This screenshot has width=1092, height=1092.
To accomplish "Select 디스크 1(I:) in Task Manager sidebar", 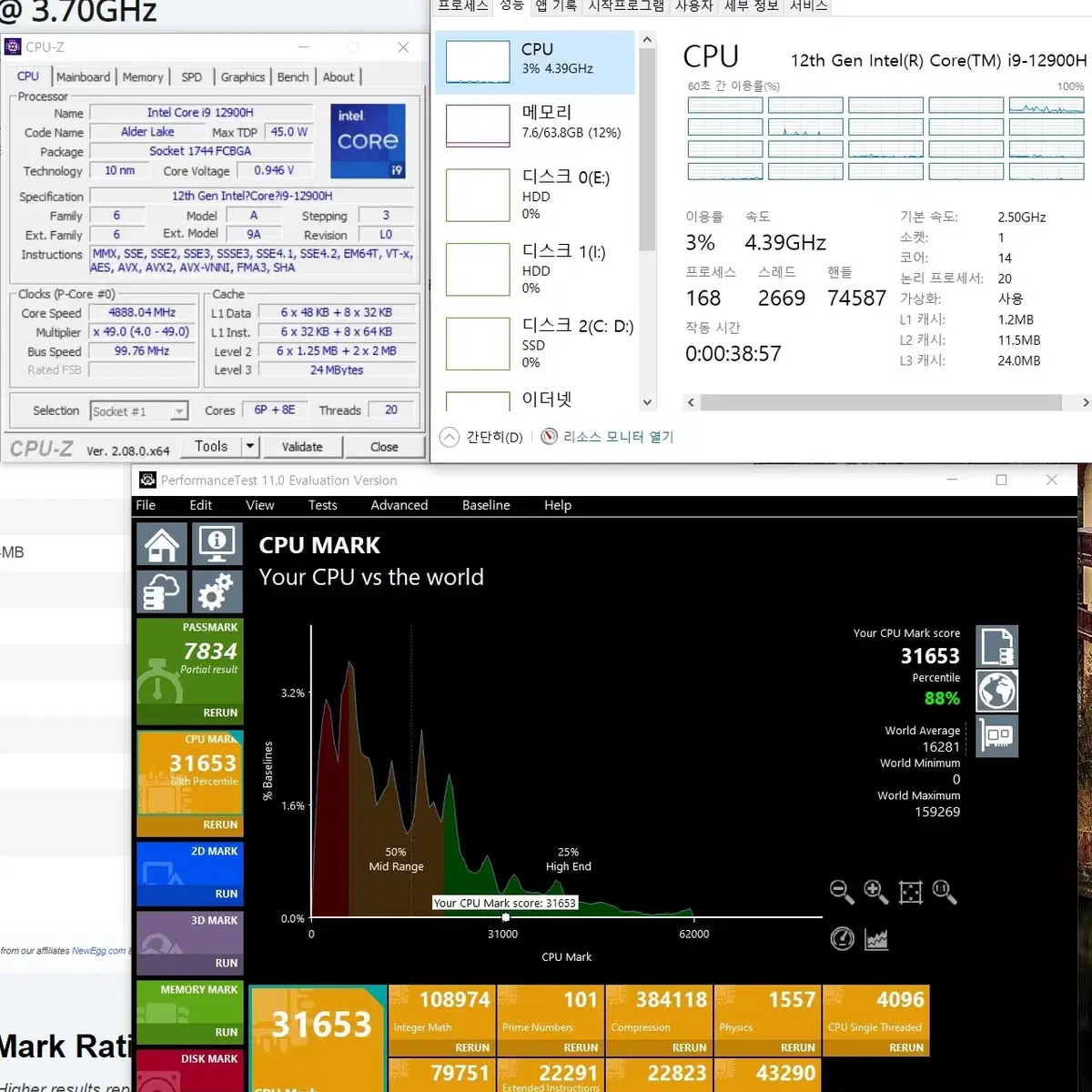I will pos(535,269).
